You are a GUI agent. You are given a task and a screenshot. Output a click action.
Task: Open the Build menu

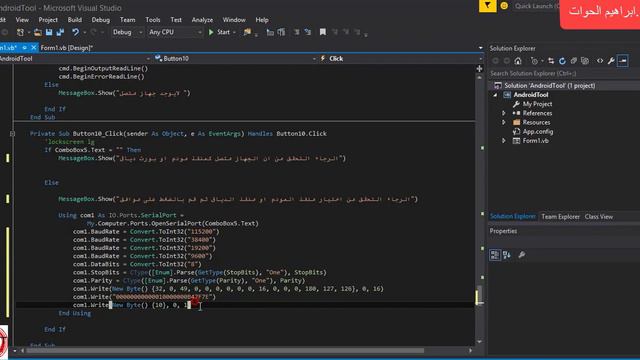pos(75,20)
